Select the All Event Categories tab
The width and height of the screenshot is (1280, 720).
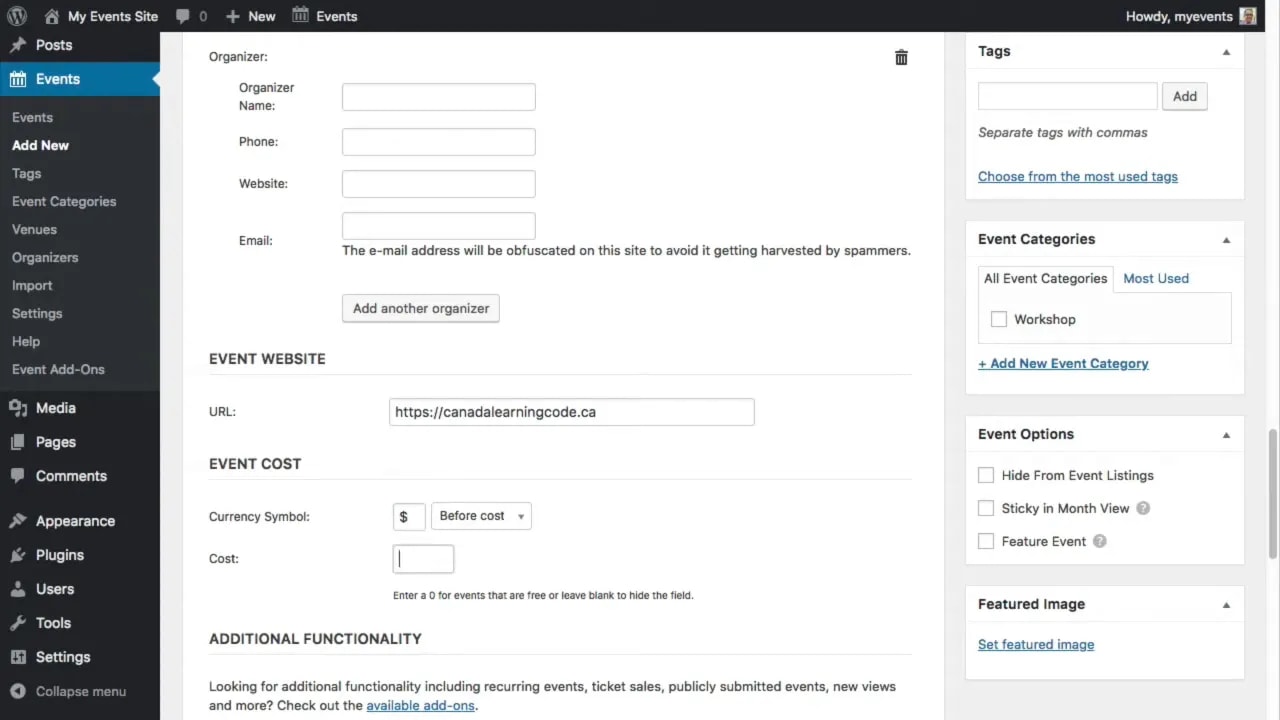[x=1045, y=278]
